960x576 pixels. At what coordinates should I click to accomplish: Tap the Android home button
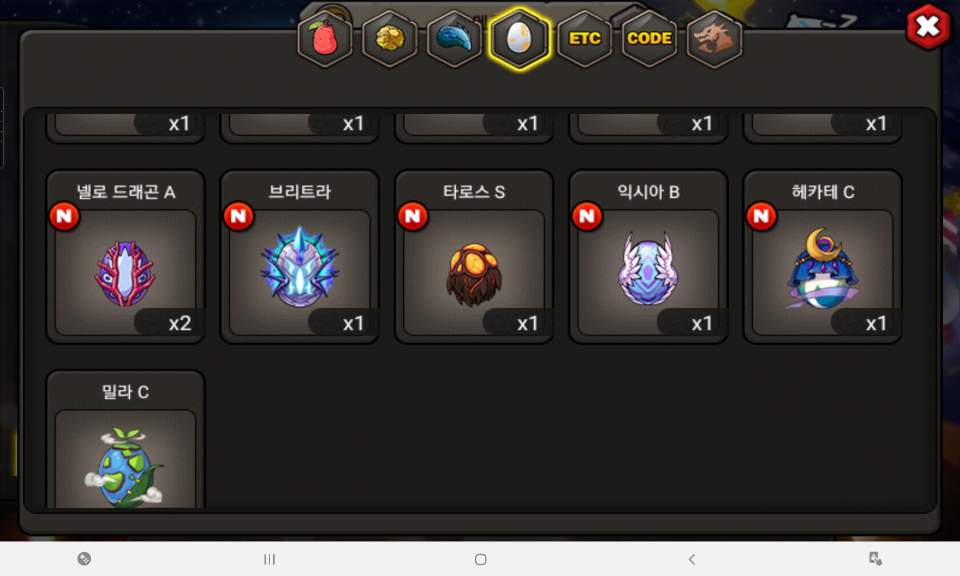coord(481,559)
